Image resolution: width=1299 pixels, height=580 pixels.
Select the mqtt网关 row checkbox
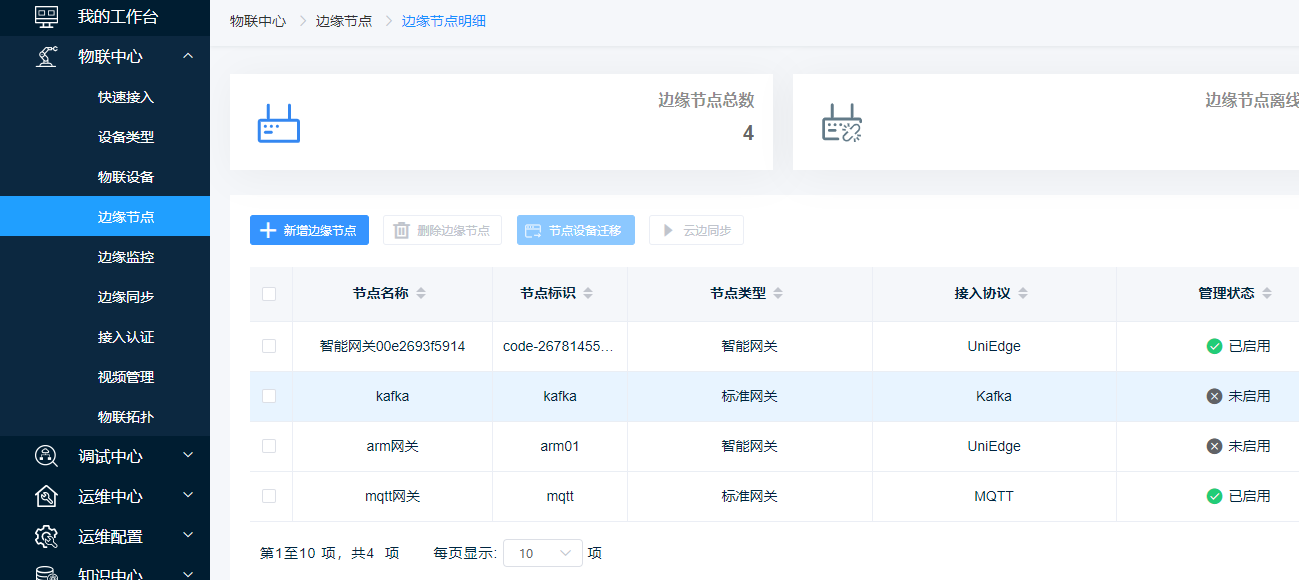coord(269,496)
